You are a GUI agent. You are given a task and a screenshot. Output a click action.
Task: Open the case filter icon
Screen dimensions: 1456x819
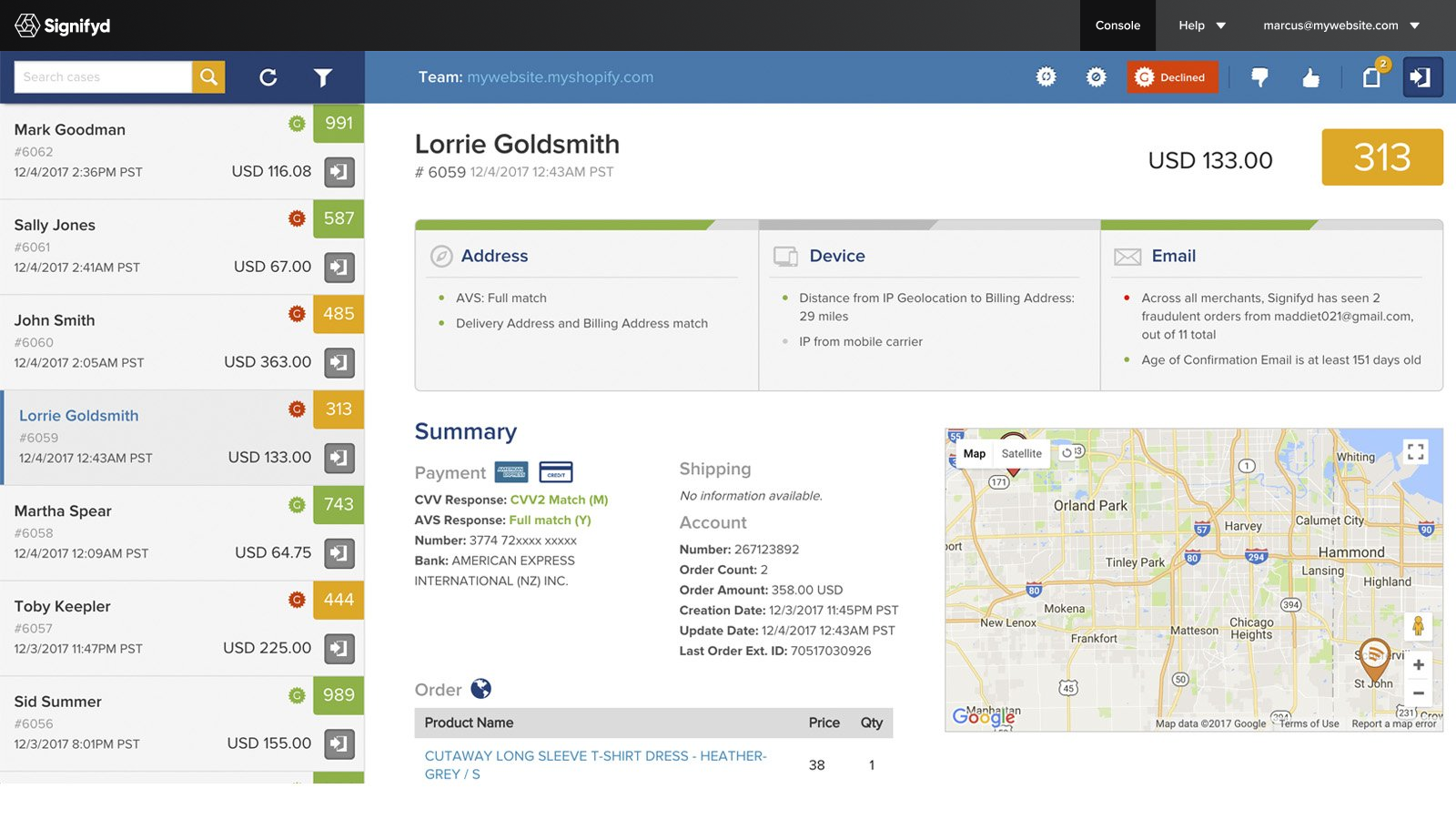323,77
